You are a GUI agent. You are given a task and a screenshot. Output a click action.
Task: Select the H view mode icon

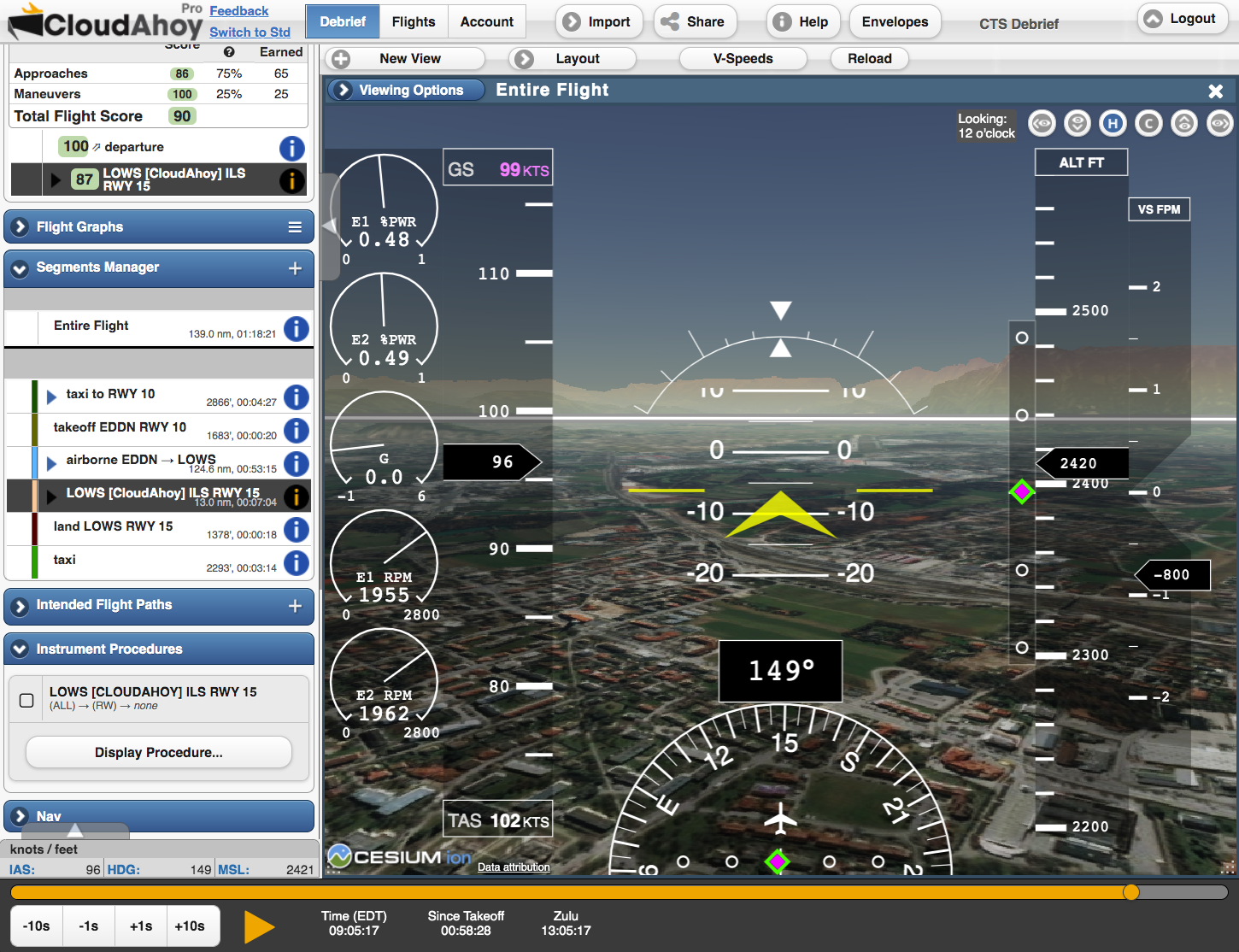(1113, 124)
